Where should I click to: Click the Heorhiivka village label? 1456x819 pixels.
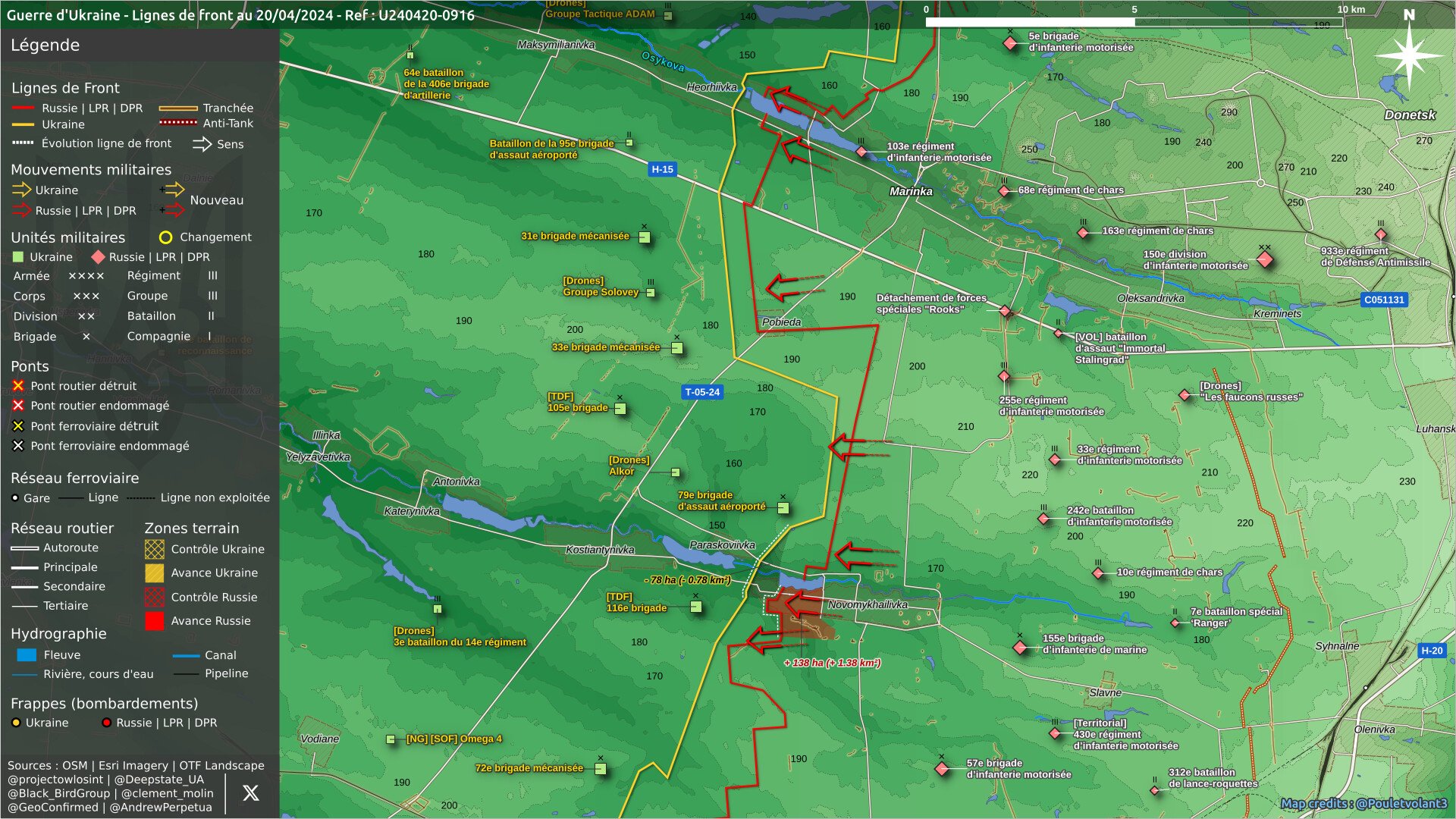tap(711, 87)
